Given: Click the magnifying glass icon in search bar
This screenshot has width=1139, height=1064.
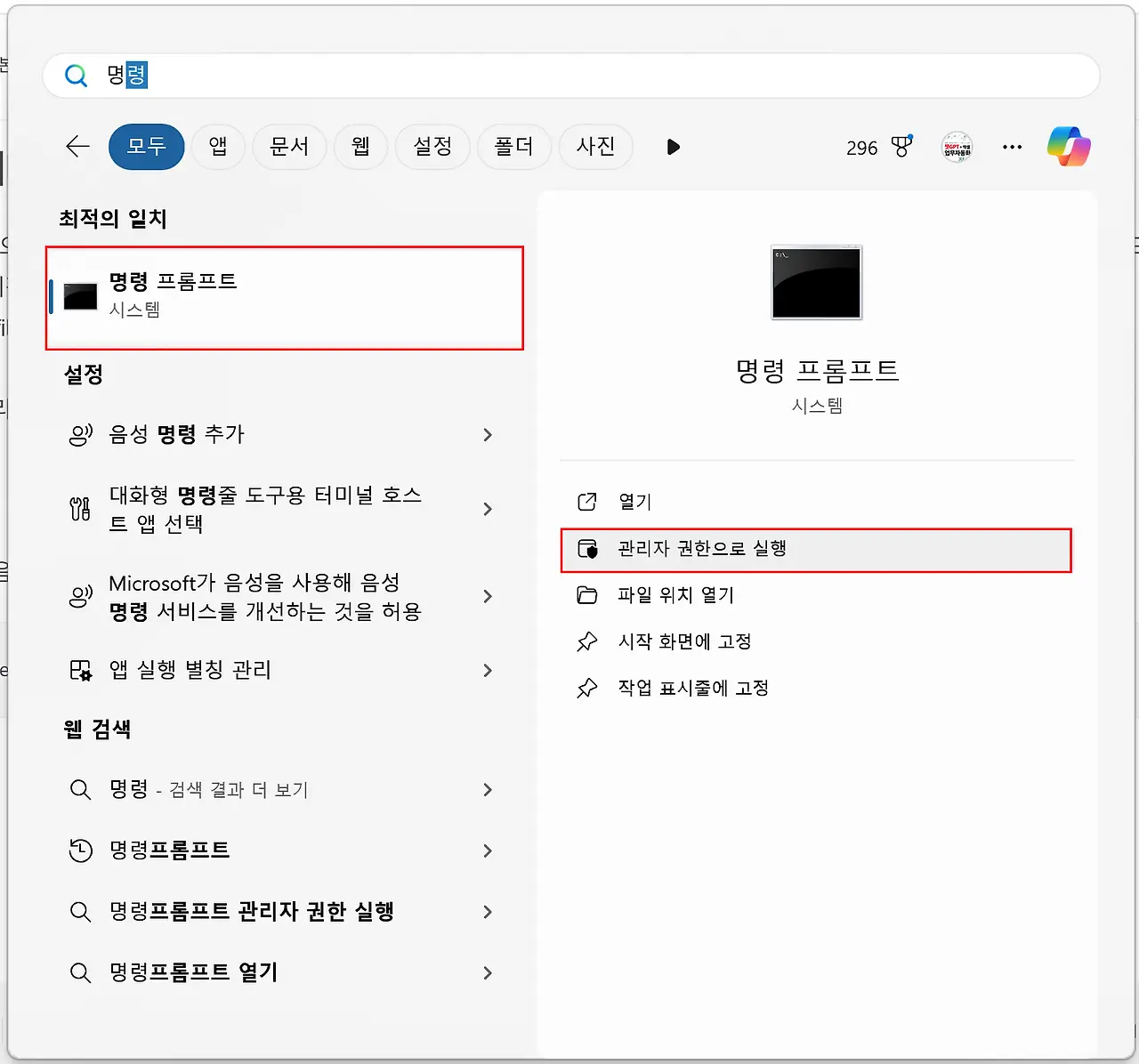Looking at the screenshot, I should coord(76,75).
